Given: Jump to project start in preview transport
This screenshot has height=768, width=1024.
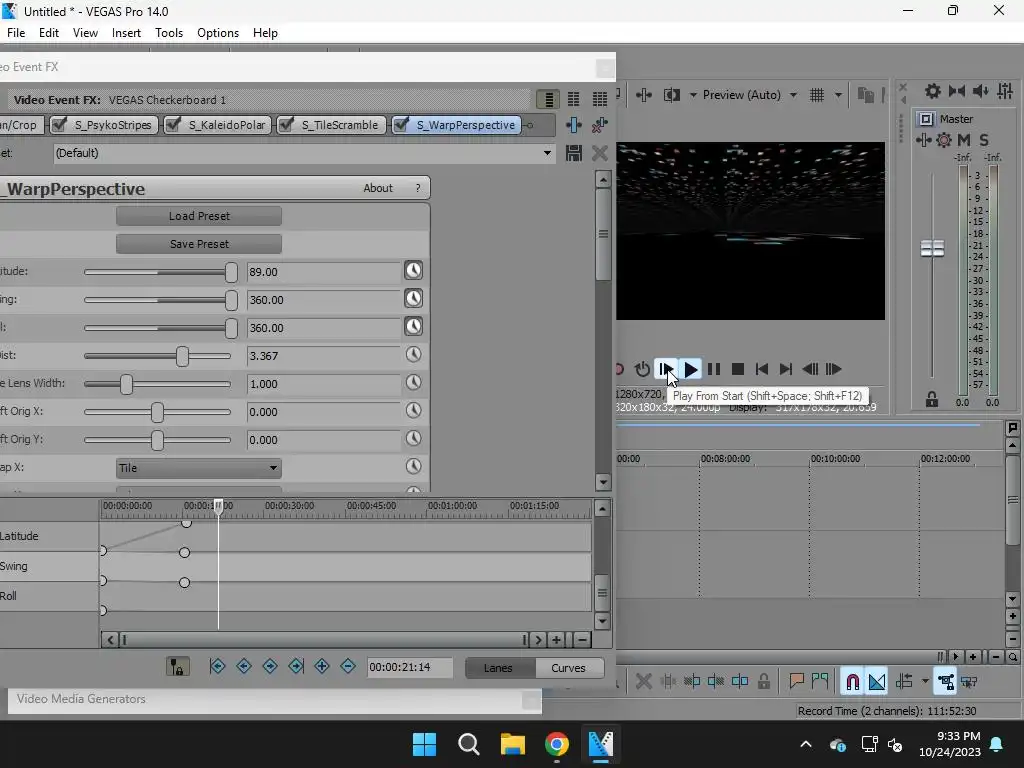Looking at the screenshot, I should coord(761,370).
